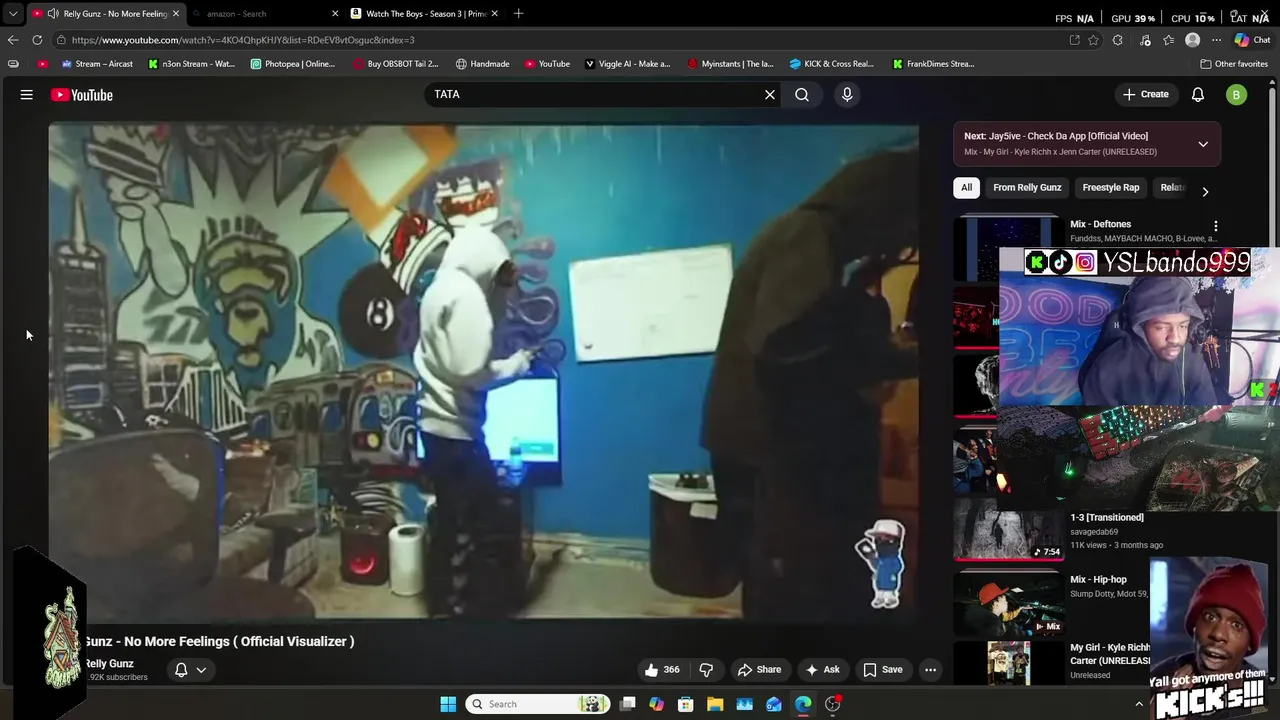1280x720 pixels.
Task: Save the video to a playlist
Action: (x=883, y=670)
